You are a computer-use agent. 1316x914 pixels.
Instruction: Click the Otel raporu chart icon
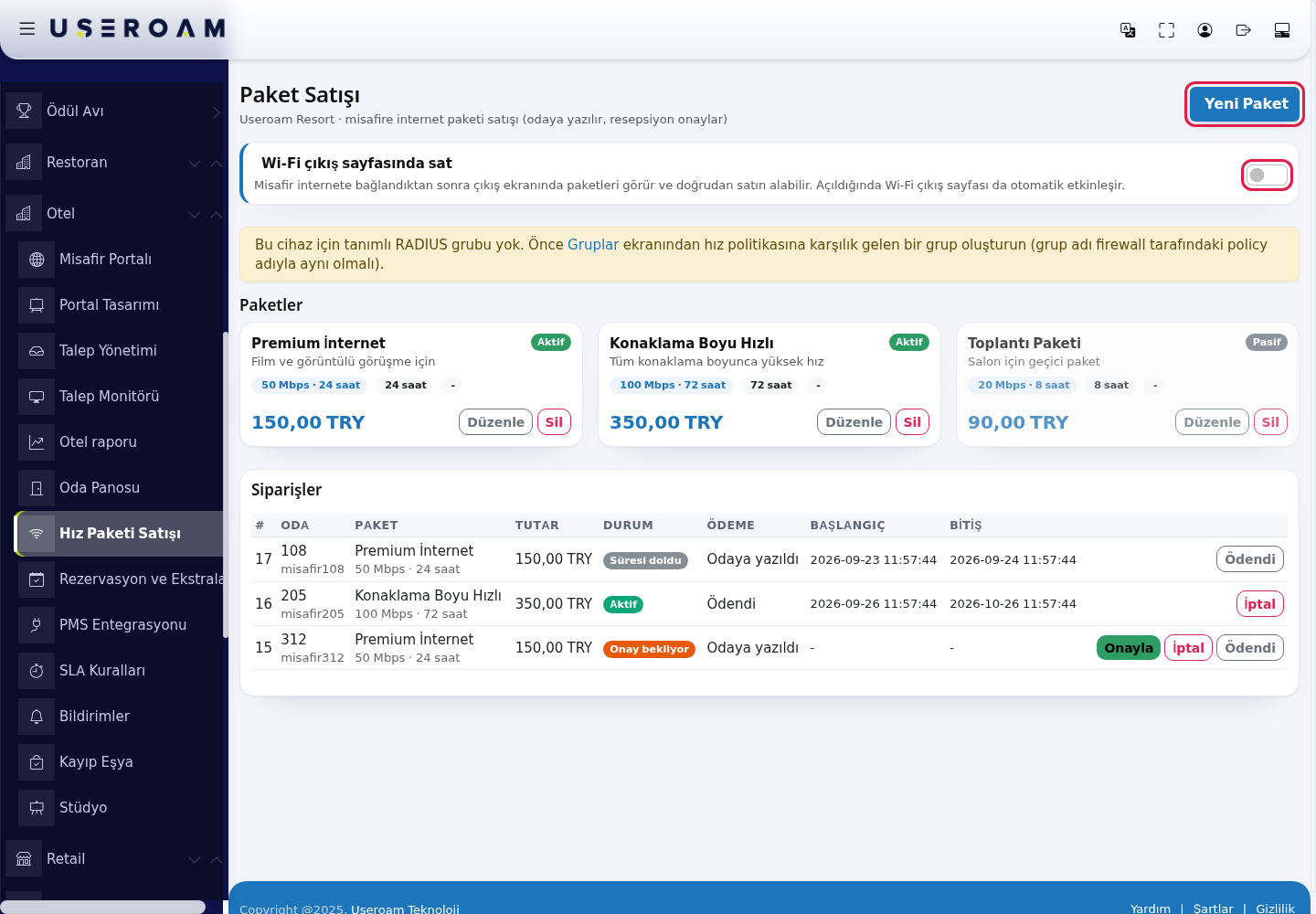click(37, 442)
